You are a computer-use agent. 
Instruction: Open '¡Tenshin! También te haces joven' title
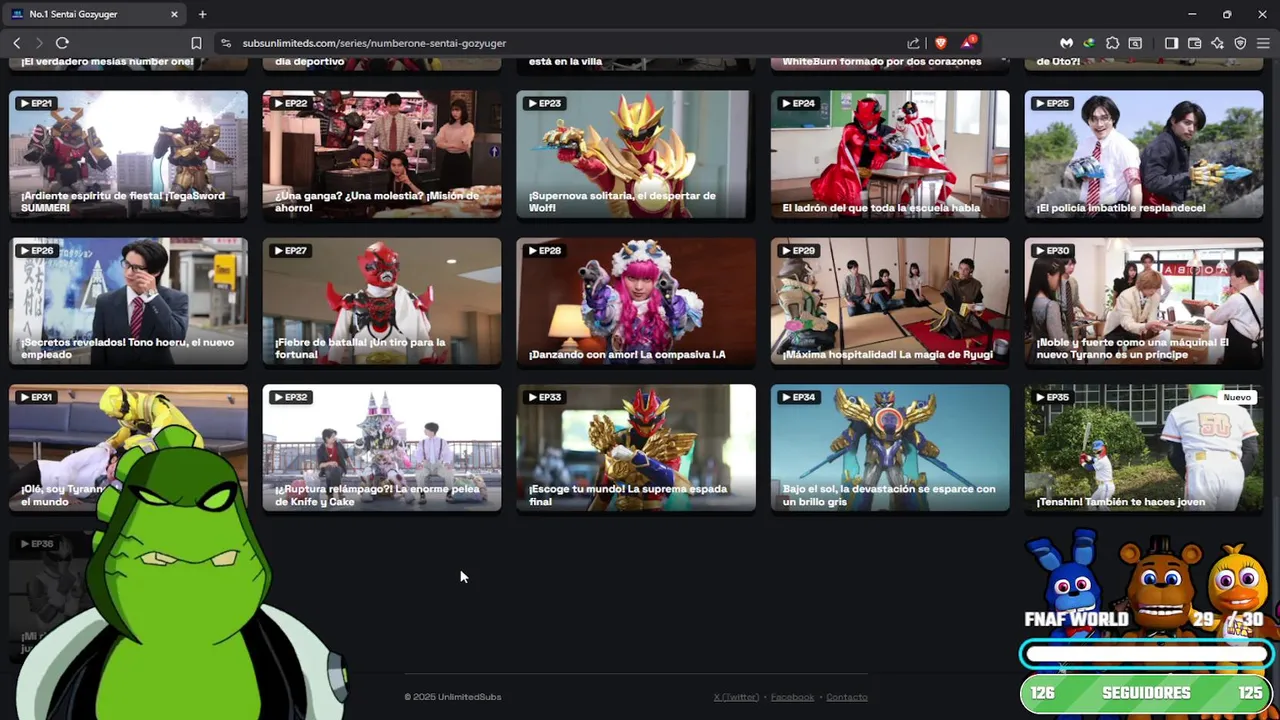1121,501
